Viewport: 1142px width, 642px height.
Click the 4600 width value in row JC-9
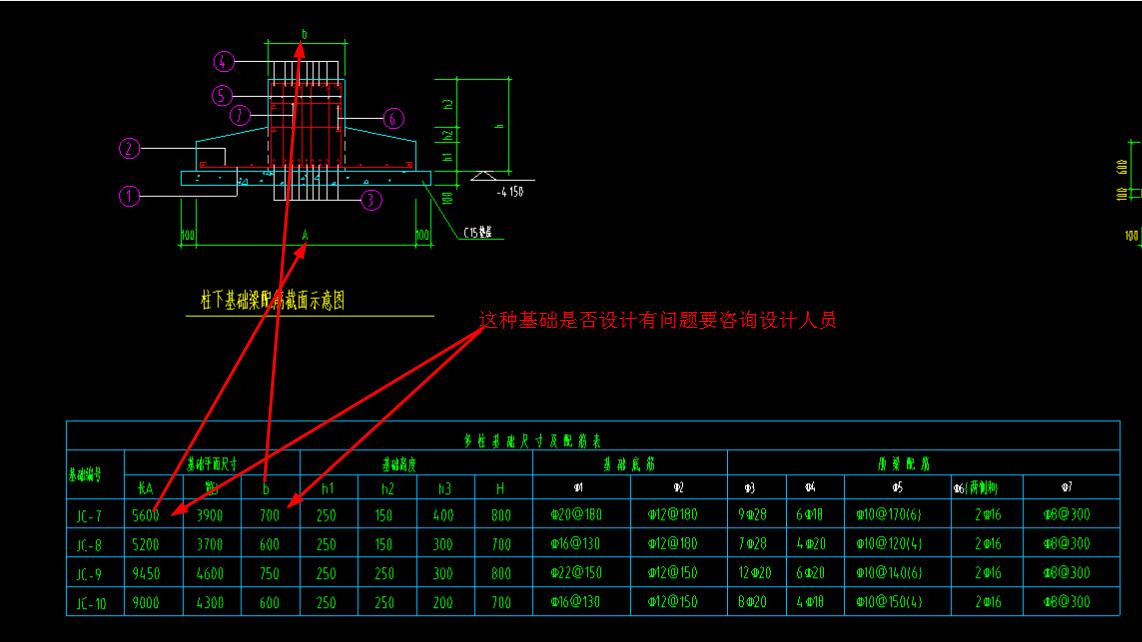[x=210, y=574]
